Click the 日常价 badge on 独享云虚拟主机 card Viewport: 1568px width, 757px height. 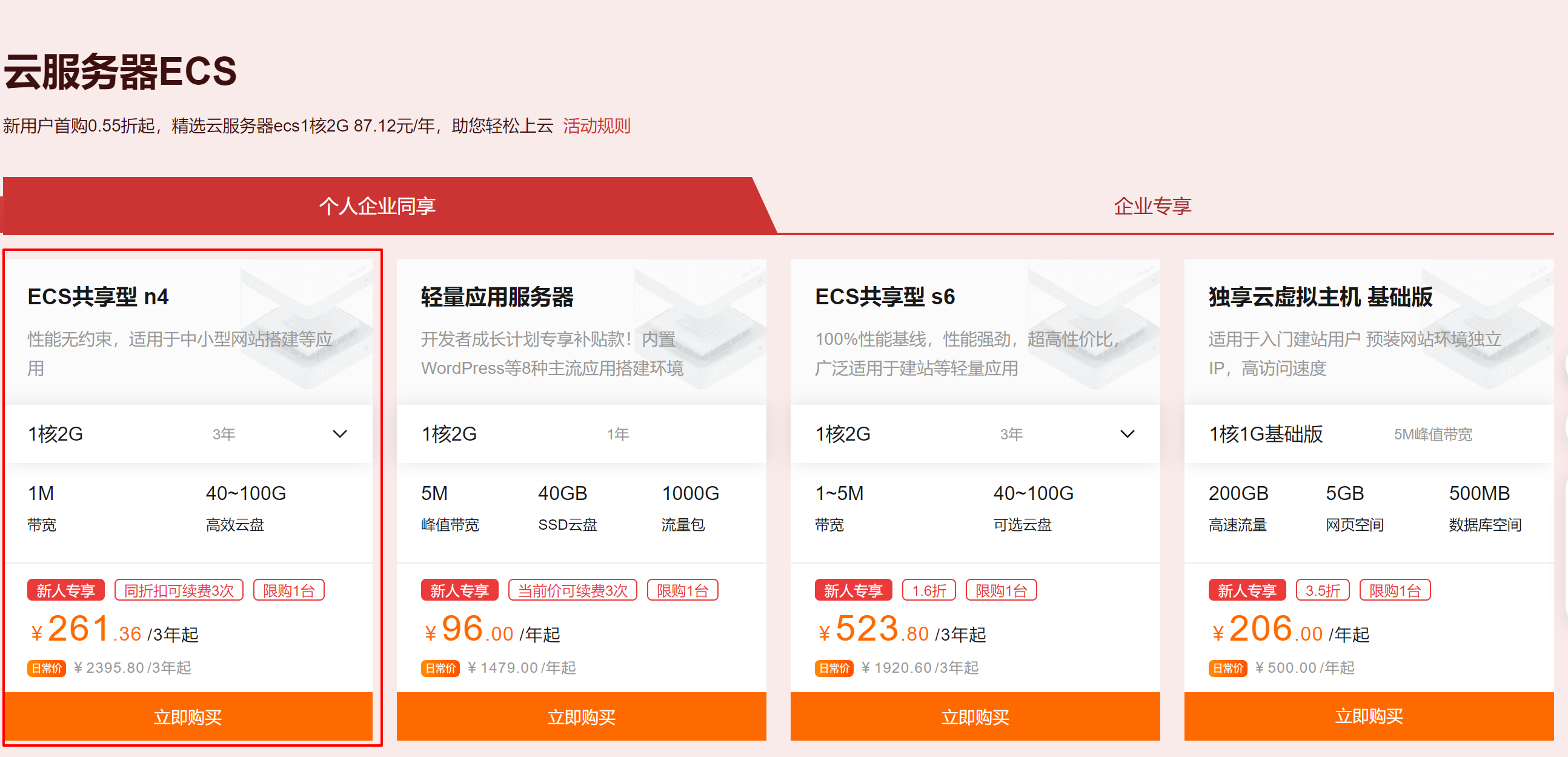tap(1227, 668)
